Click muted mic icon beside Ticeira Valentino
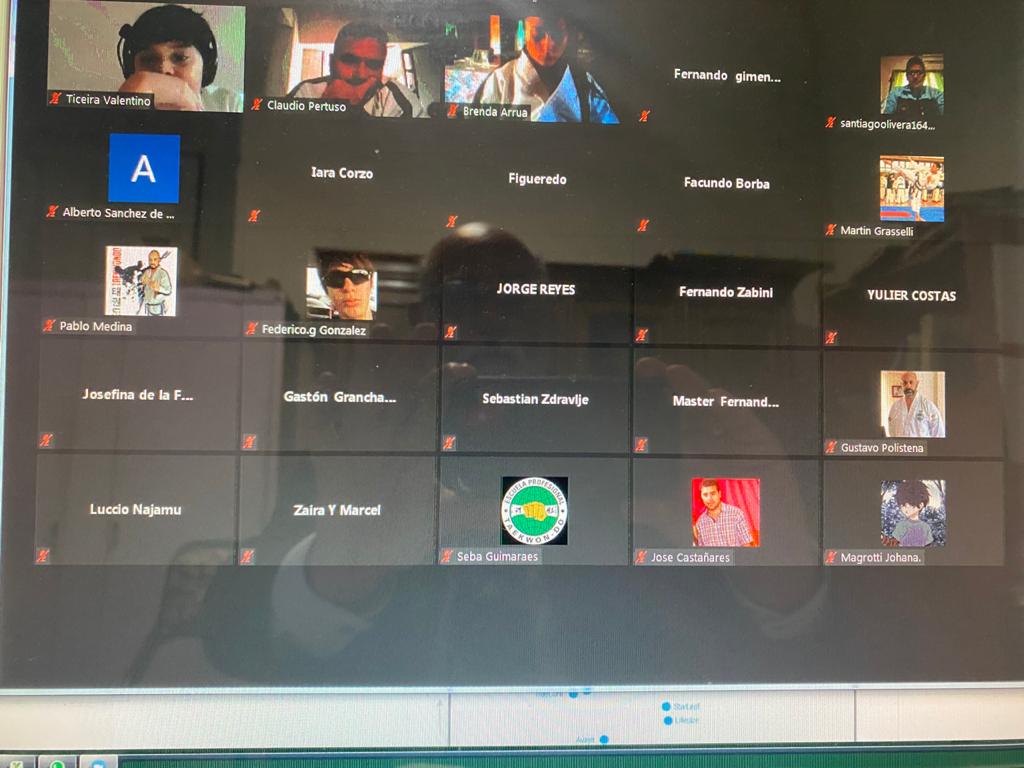 point(55,99)
